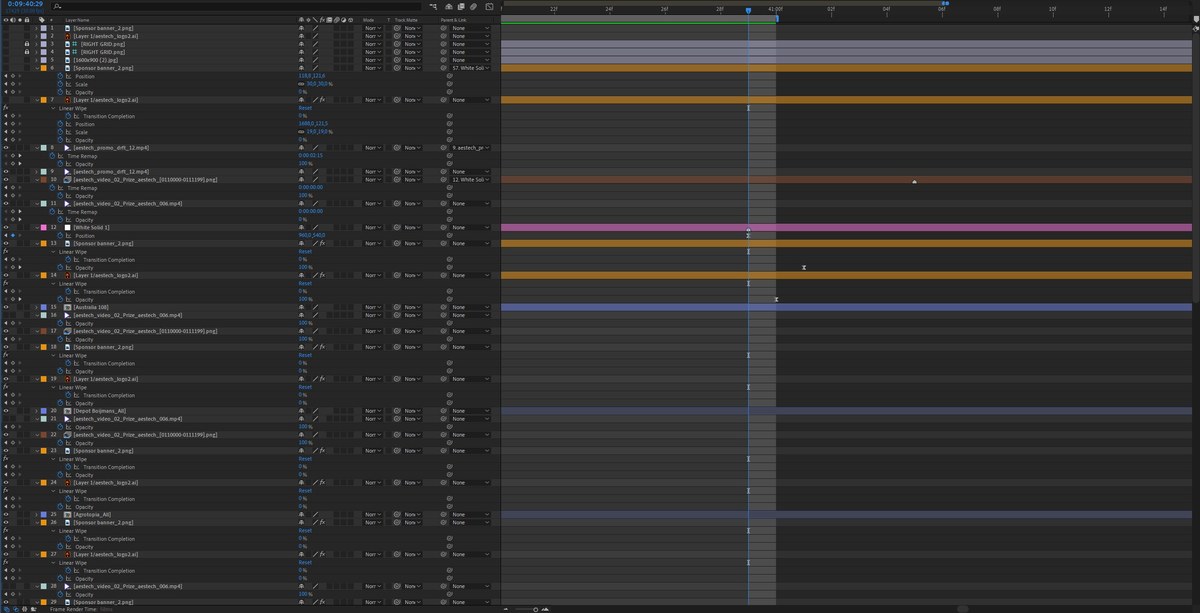Click orange label swatch of layer 6
Screen dimensions: 1200x613
tap(43, 68)
